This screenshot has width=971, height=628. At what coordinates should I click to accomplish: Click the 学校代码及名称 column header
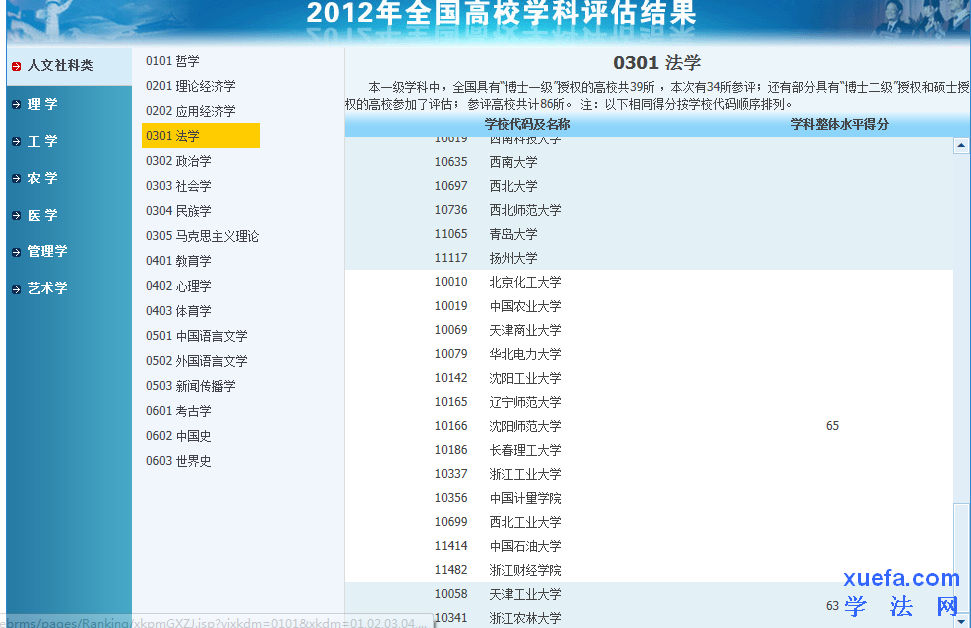click(527, 124)
